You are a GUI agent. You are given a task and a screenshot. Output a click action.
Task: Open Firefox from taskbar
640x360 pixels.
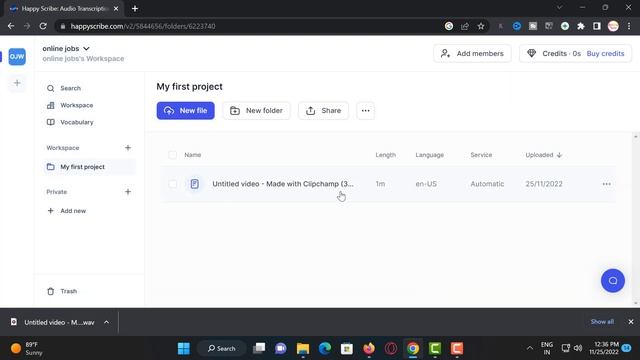[369, 349]
